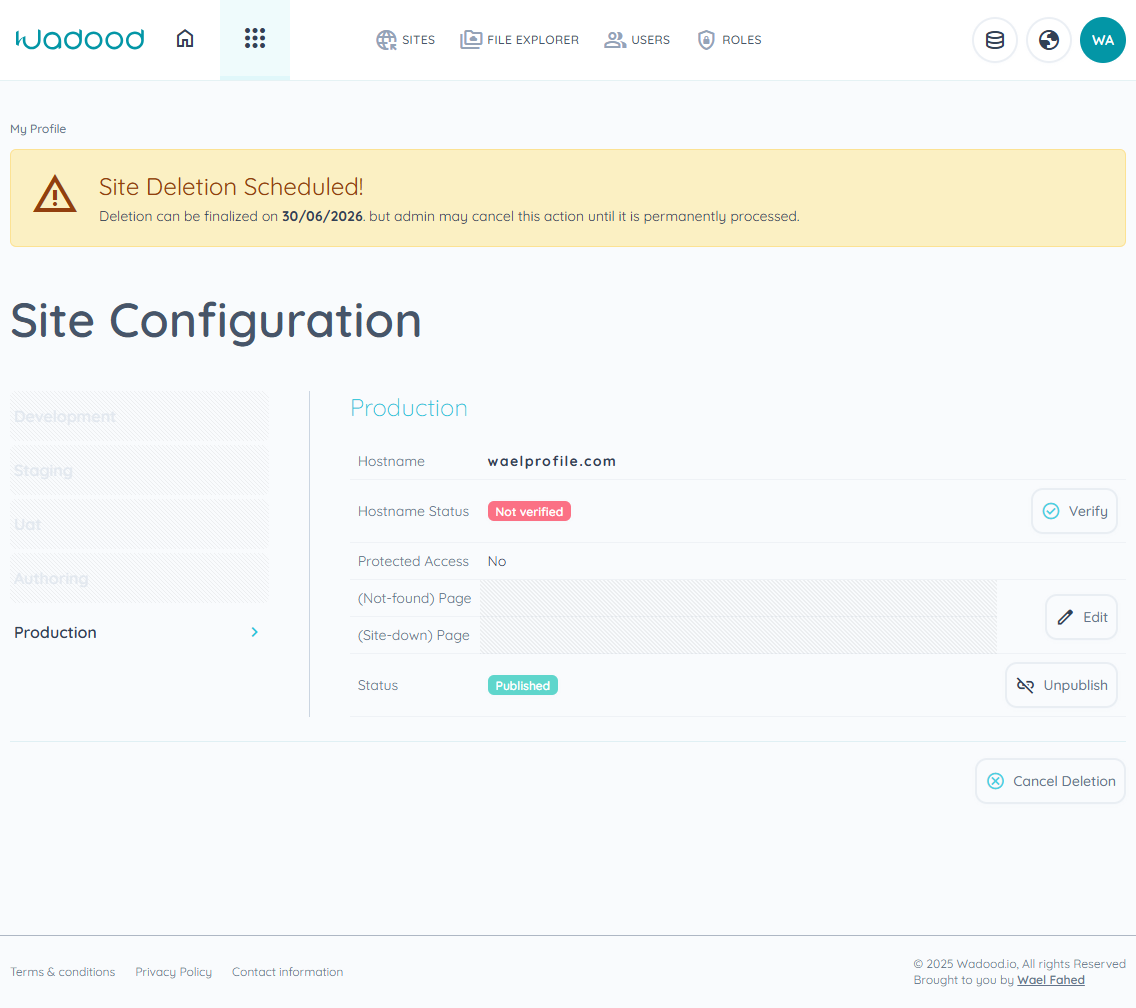Click the warning triangle icon in banner
Screen dimensions: 1136x1008
click(x=55, y=194)
